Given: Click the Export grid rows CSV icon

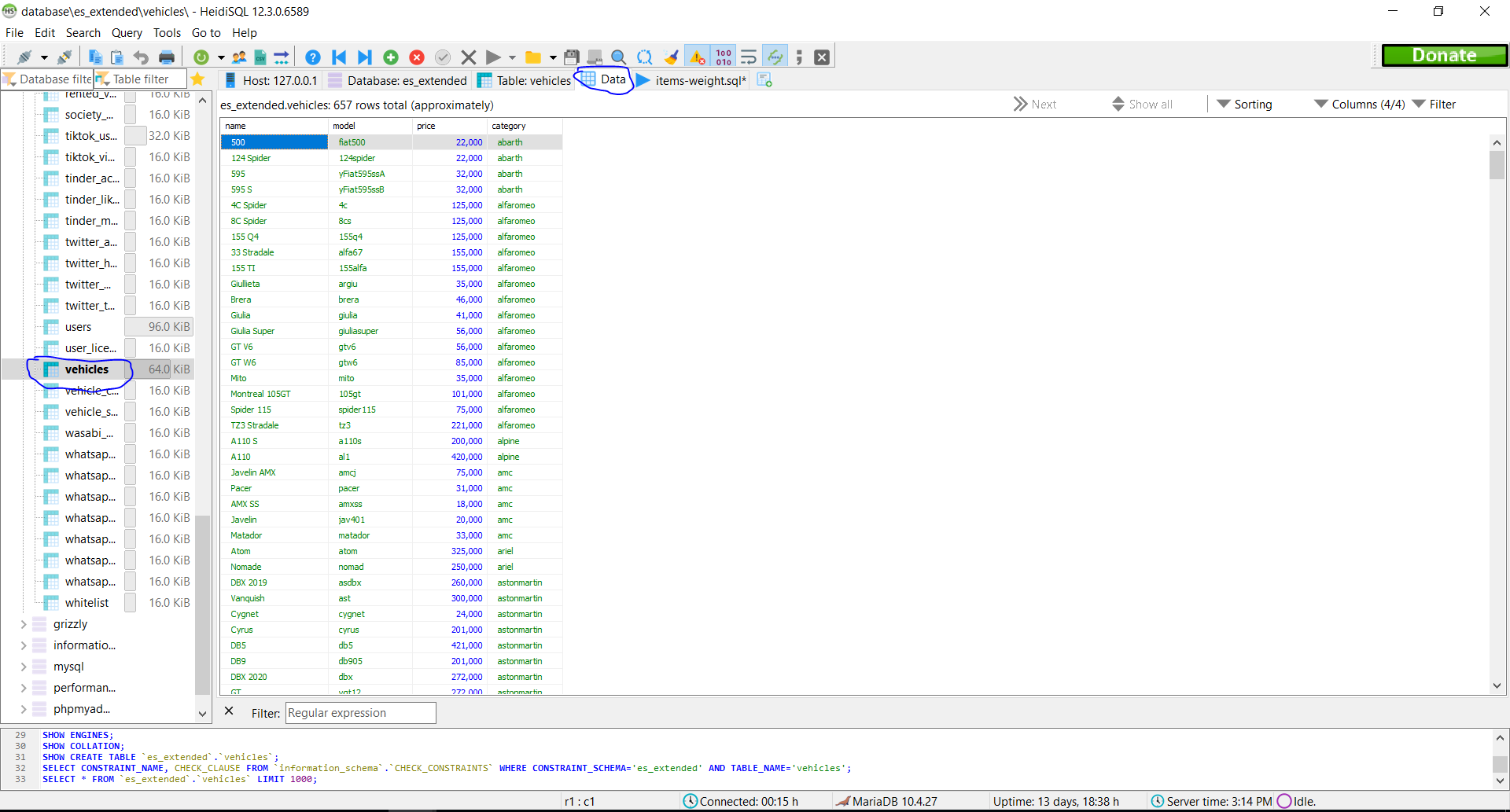Looking at the screenshot, I should point(260,57).
